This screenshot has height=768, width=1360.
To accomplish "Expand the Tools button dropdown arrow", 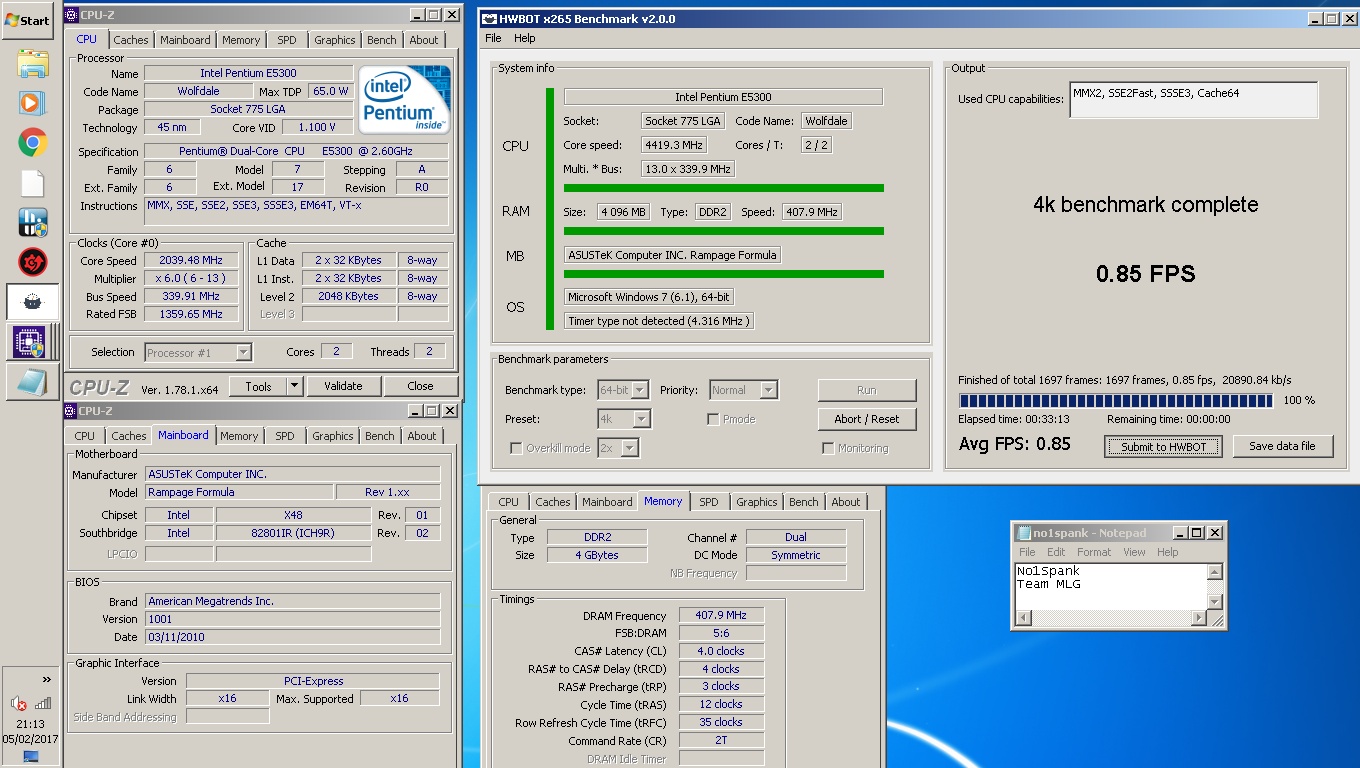I will [x=294, y=386].
